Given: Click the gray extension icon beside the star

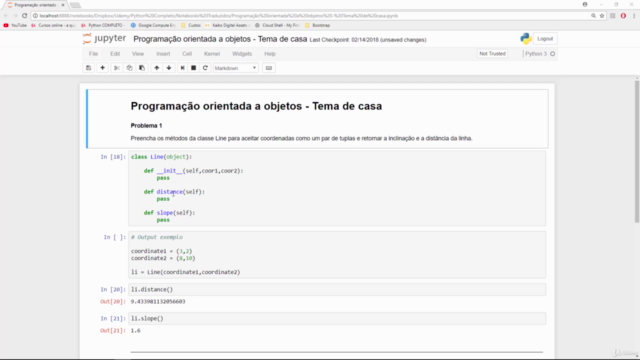Looking at the screenshot, I should [613, 16].
